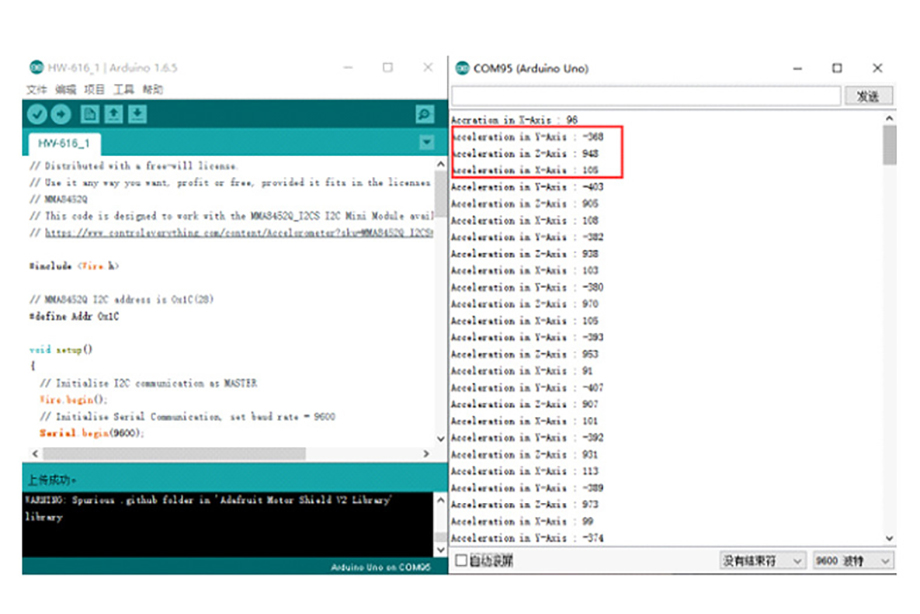Screen dimensions: 920x614
Task: Click the Upload arrow icon
Action: click(60, 114)
